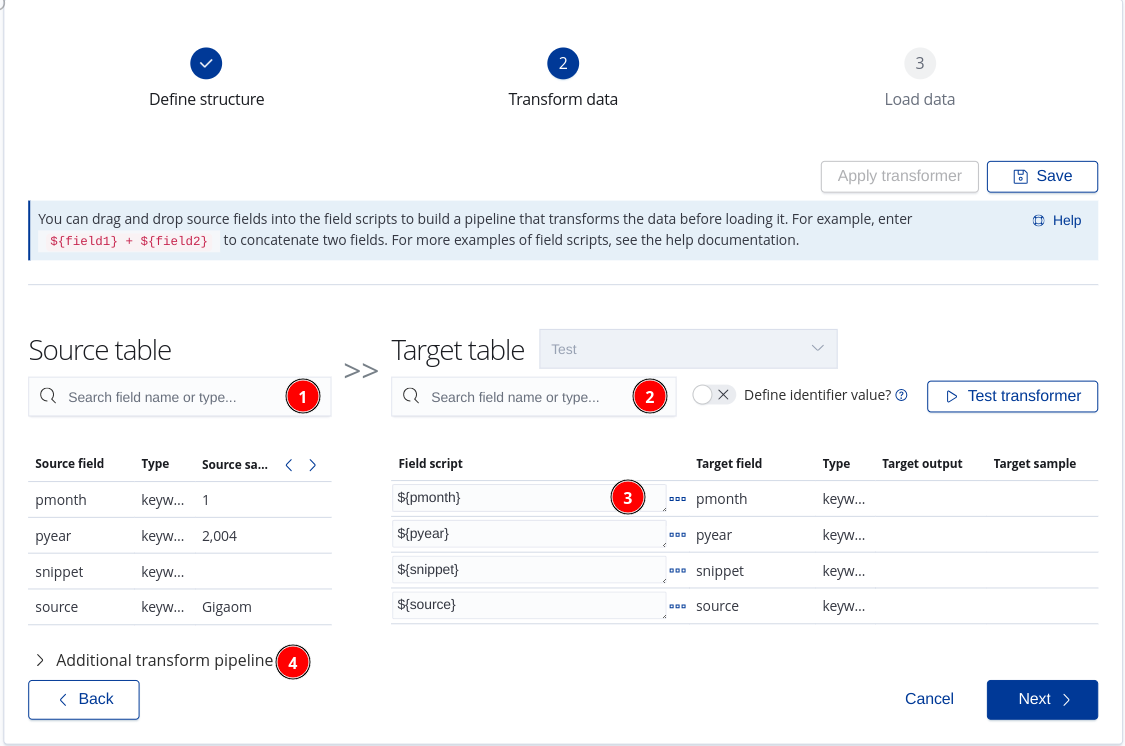This screenshot has width=1125, height=746.
Task: Click the options icon beside pmonth field script
Action: 678,498
